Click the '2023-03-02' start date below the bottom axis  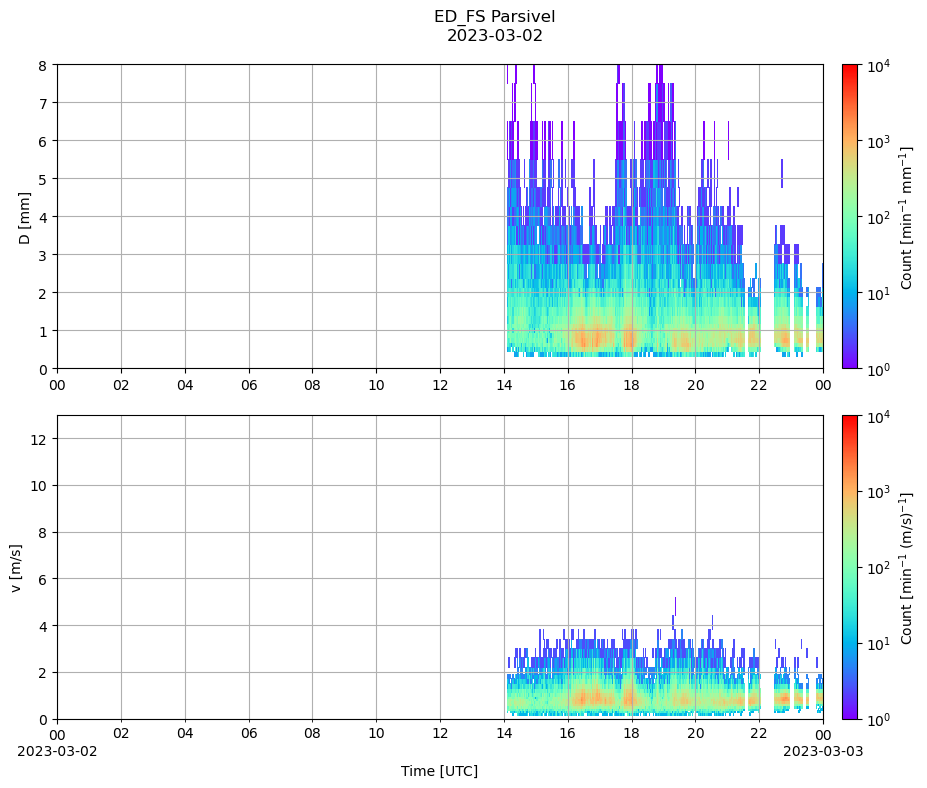57,751
